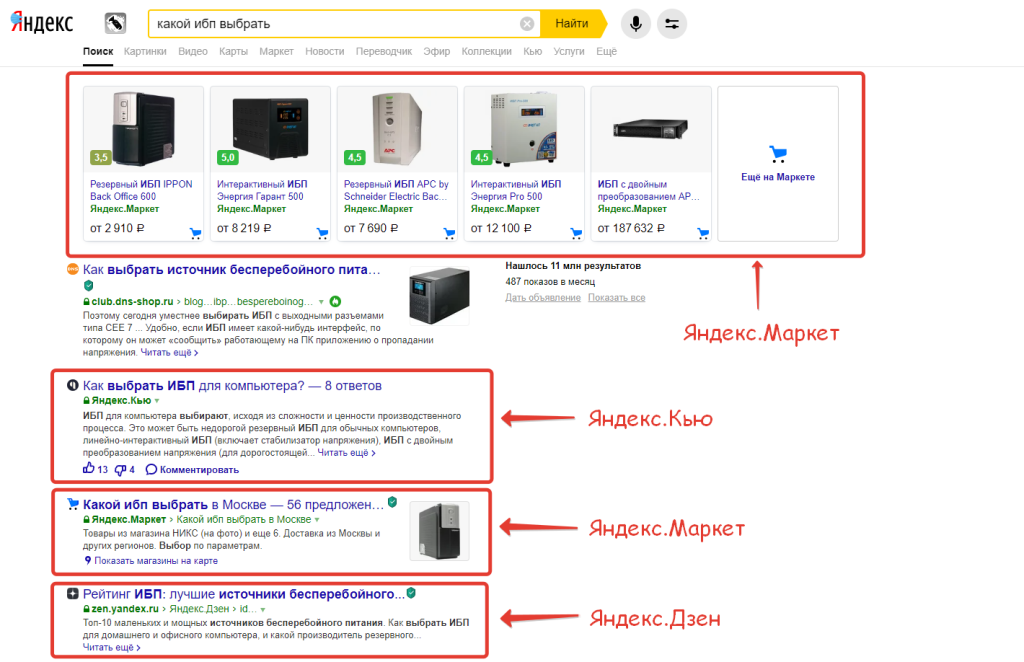Click the cart icon on the Энергия Pro 500 card

[575, 233]
